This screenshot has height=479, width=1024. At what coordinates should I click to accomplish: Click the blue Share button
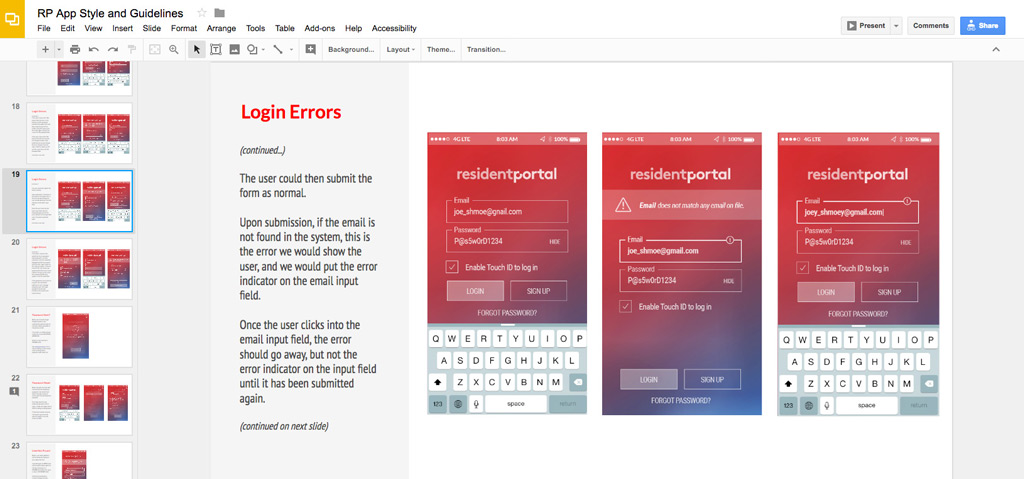[982, 25]
